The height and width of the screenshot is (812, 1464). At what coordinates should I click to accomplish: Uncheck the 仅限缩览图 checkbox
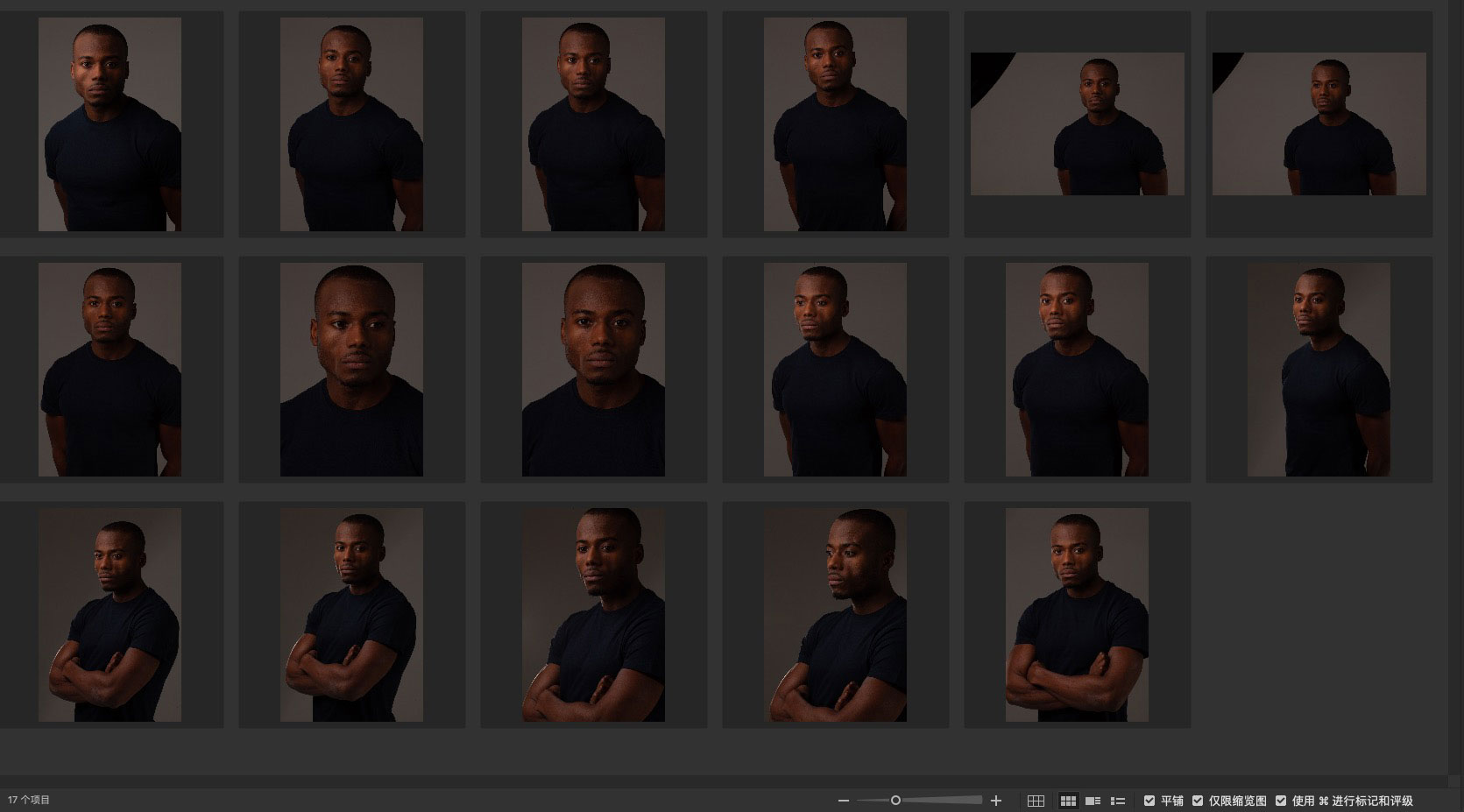1198,801
